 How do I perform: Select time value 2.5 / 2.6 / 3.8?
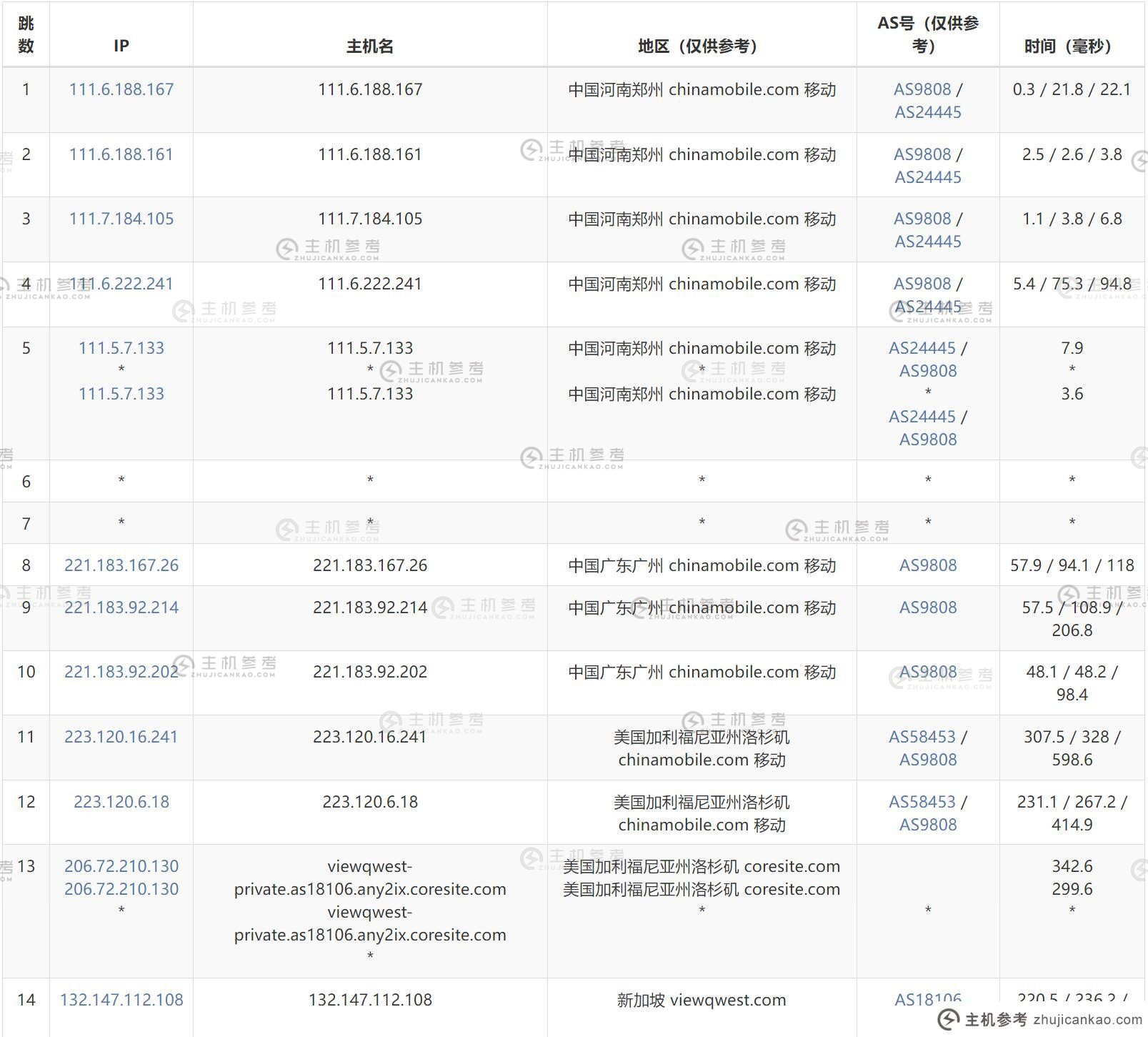(1072, 154)
